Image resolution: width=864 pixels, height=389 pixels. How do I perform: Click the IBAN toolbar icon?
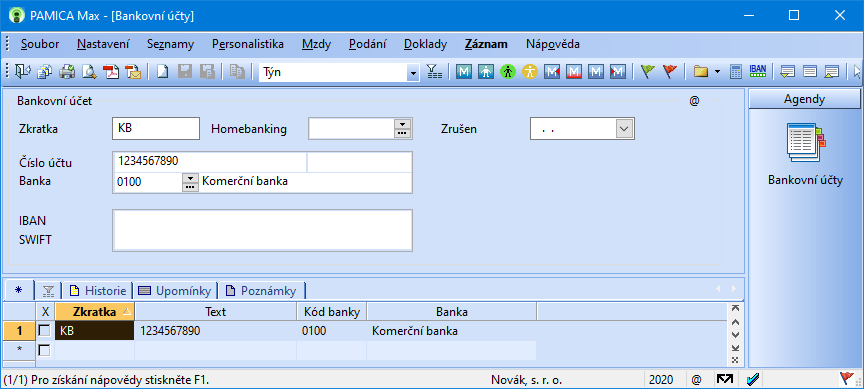point(758,71)
